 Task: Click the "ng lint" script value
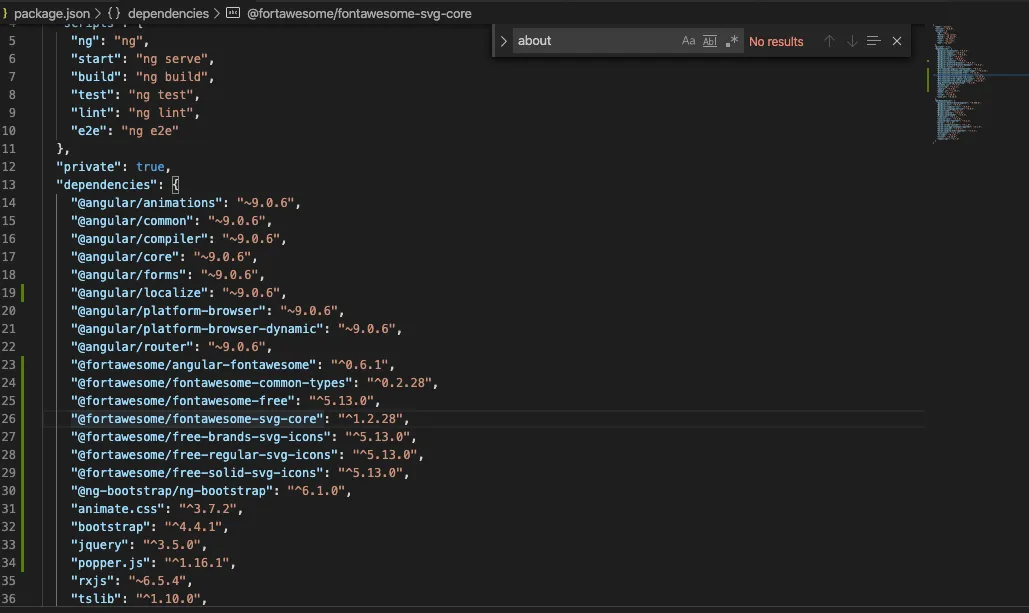tap(161, 112)
